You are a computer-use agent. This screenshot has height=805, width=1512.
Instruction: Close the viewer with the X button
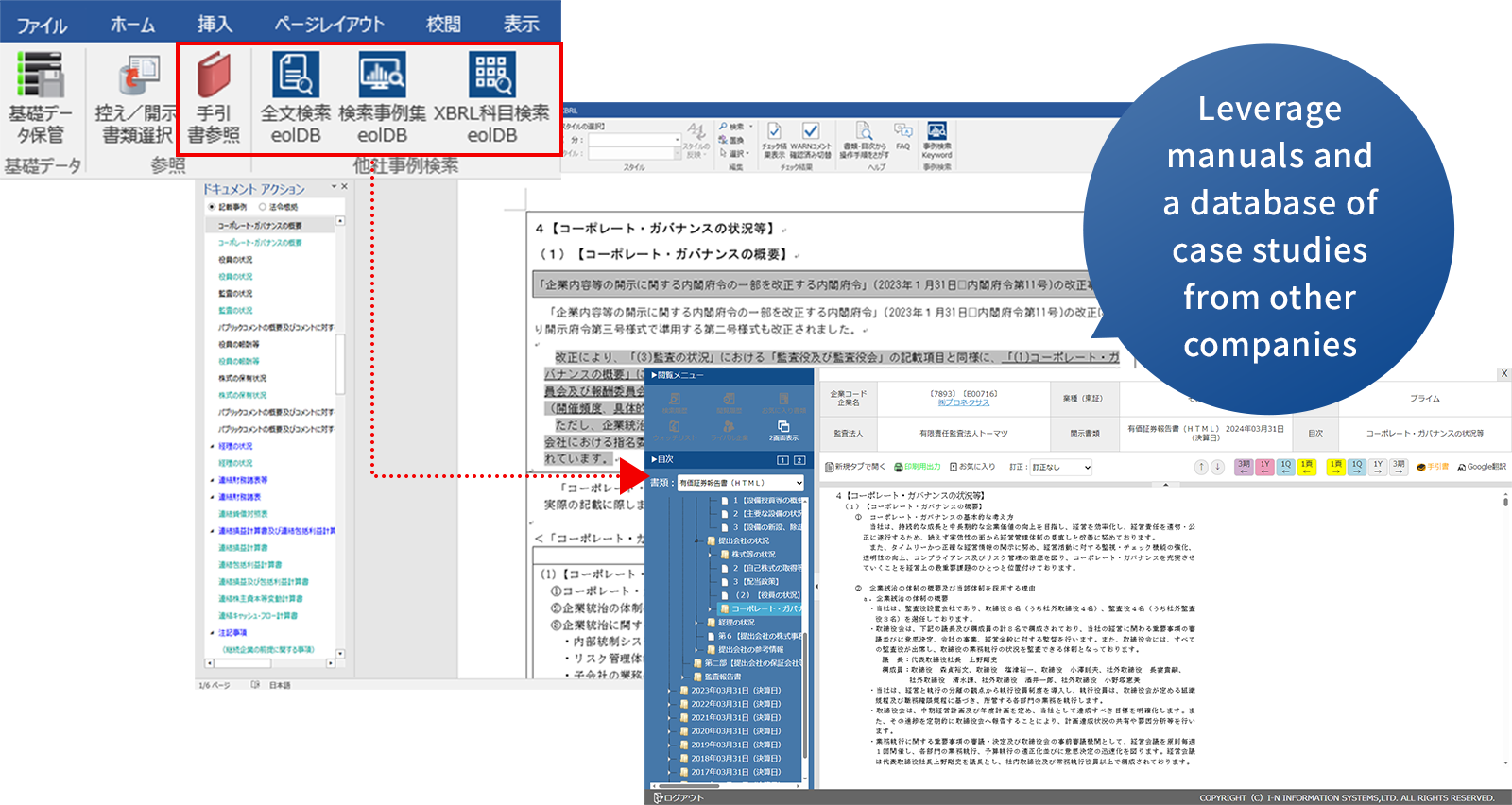[x=1504, y=374]
